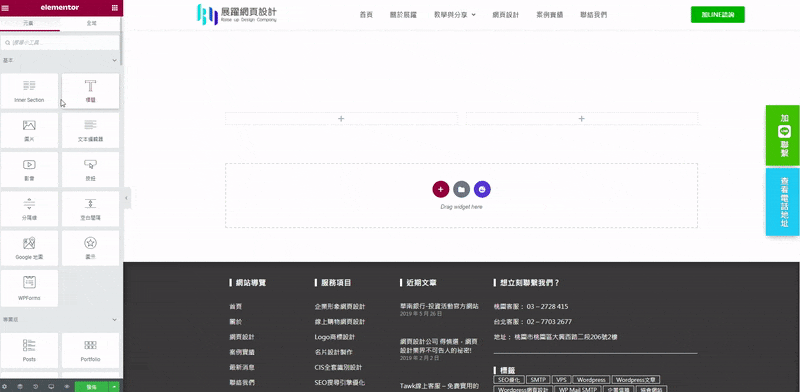Click the green 加LINE諮詢 button

click(x=717, y=15)
